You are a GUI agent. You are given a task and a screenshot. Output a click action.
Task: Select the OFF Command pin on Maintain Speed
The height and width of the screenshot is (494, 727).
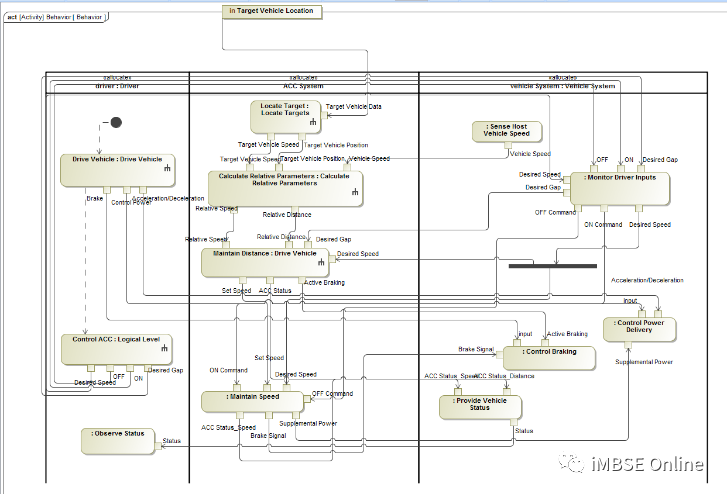307,399
